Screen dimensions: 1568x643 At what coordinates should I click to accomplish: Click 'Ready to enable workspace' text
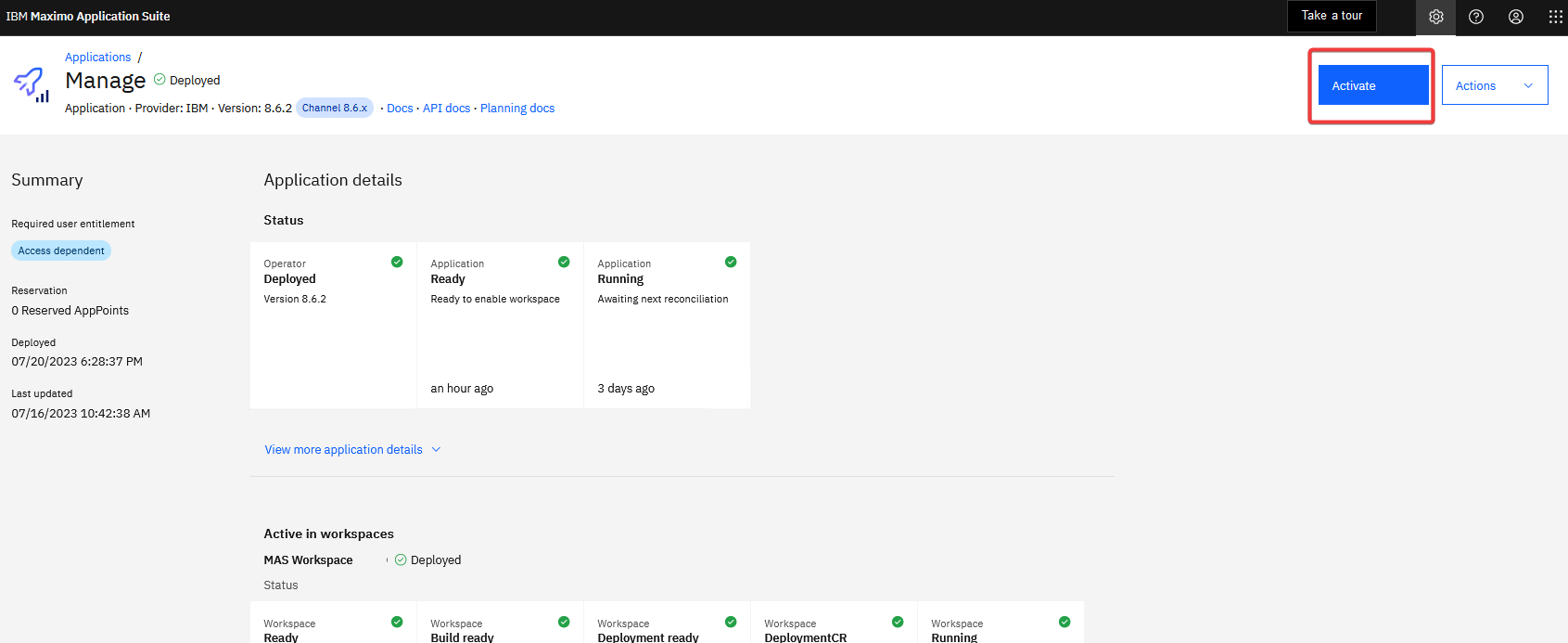[495, 299]
